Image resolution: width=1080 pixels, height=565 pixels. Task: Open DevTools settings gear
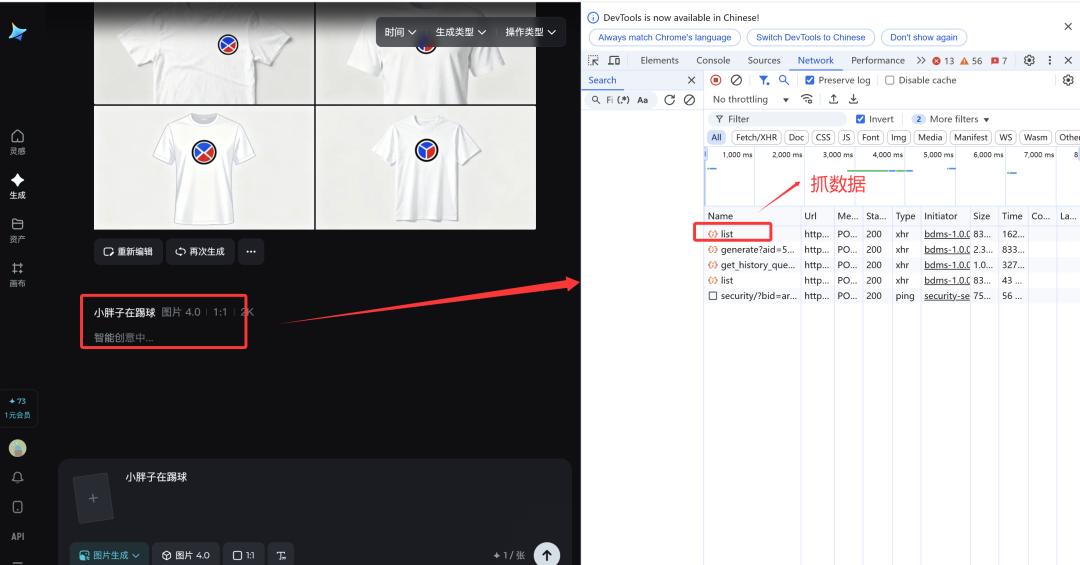point(1029,61)
